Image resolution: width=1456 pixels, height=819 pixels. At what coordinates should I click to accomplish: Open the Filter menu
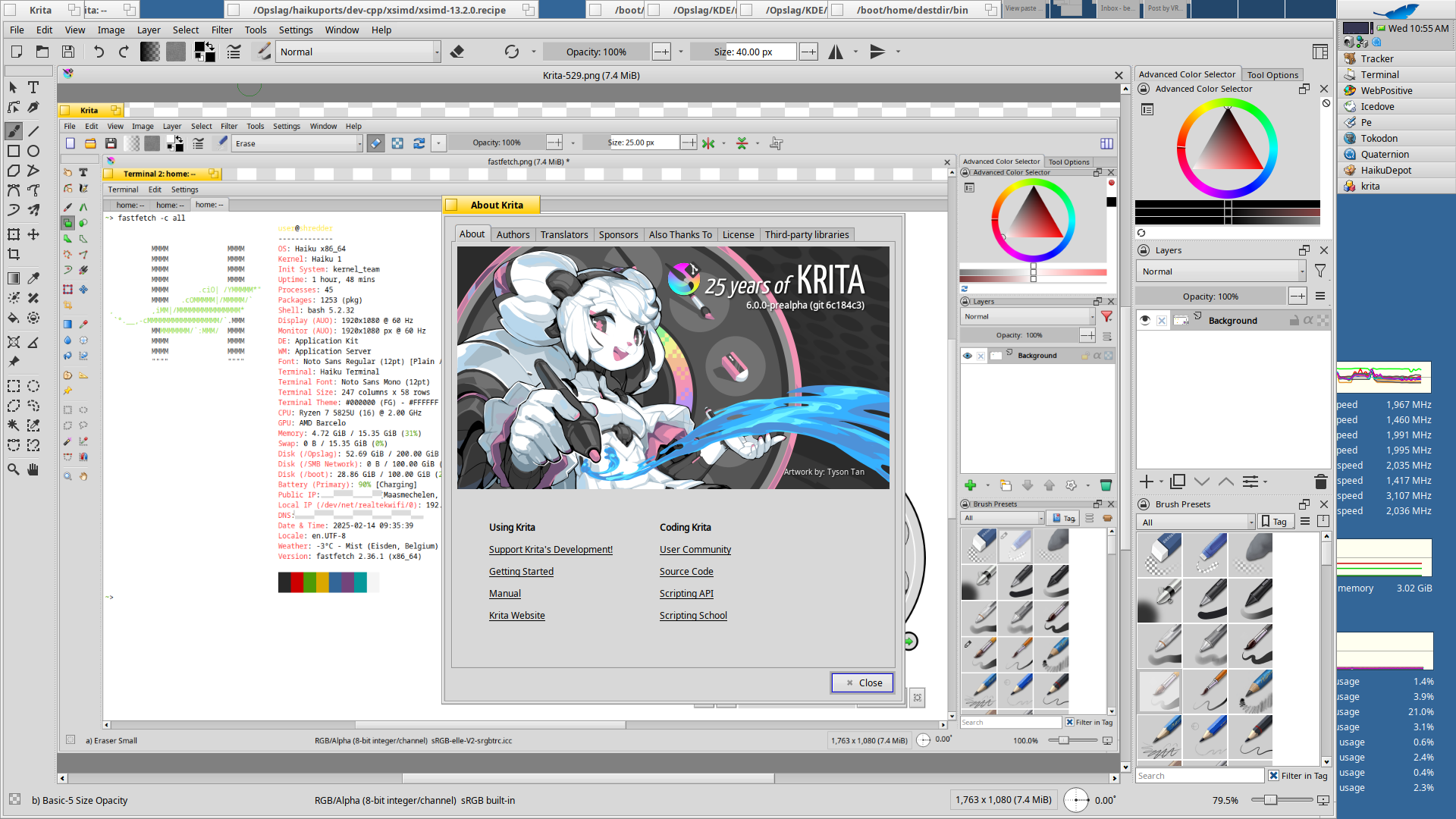coord(221,30)
